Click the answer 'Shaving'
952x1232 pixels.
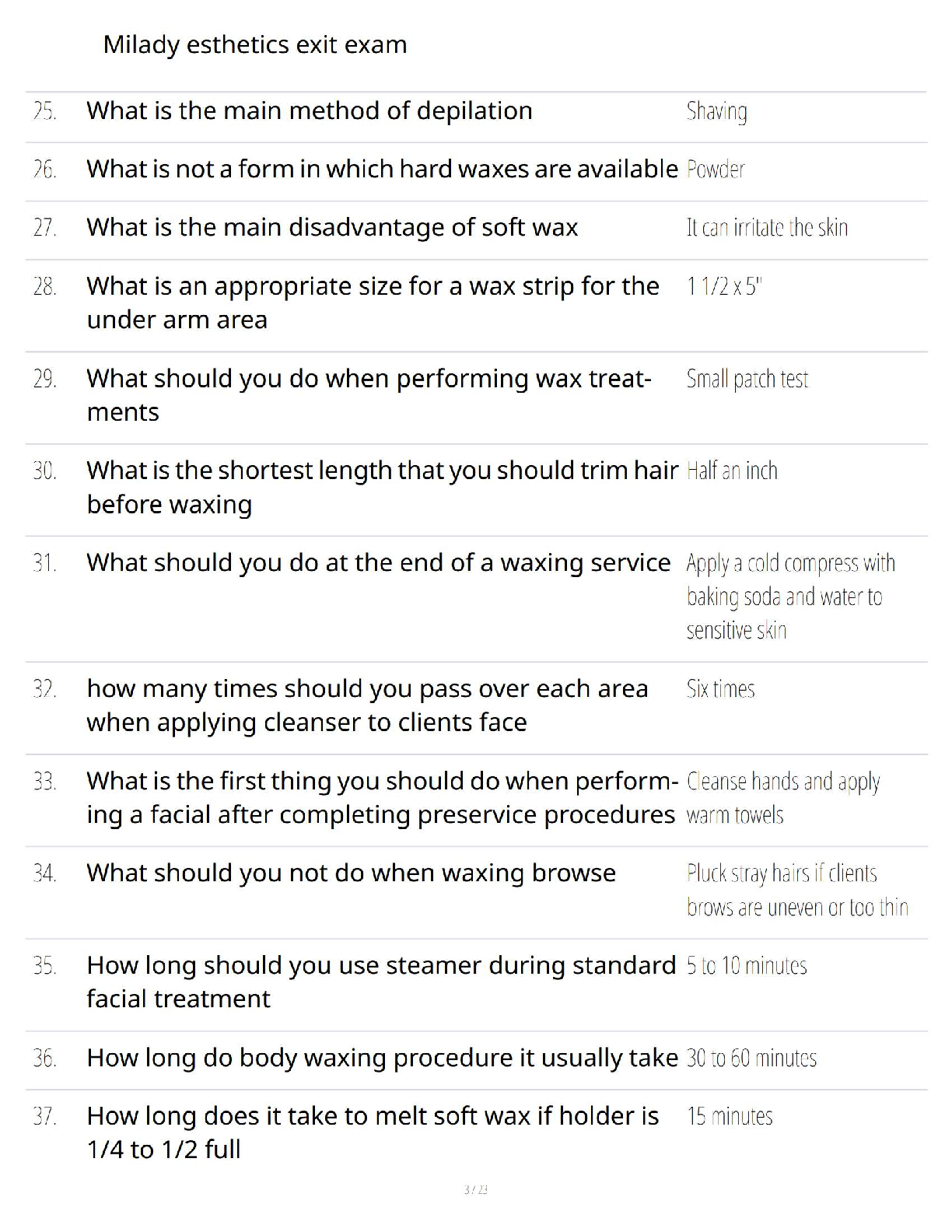click(716, 112)
